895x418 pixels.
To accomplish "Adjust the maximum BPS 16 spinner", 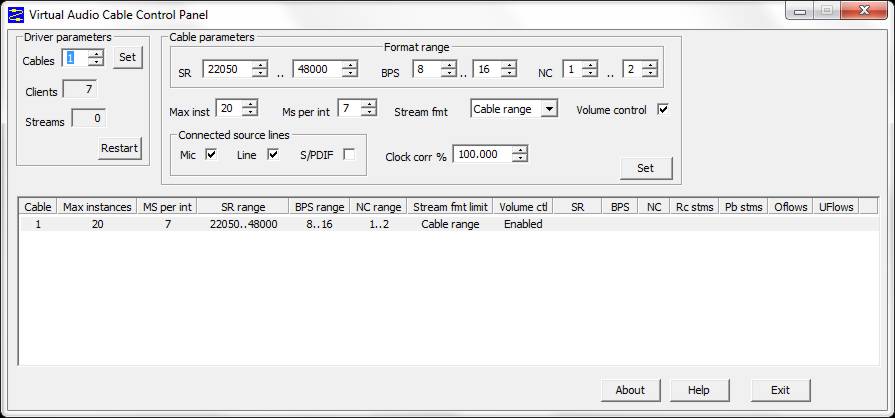I will 510,69.
